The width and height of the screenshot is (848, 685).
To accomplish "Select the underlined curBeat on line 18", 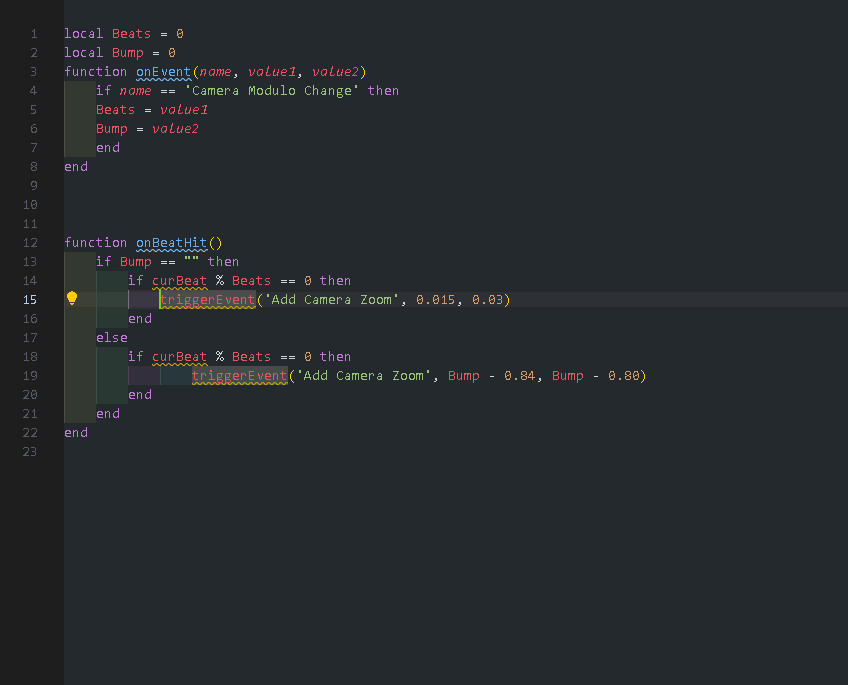I will [179, 356].
